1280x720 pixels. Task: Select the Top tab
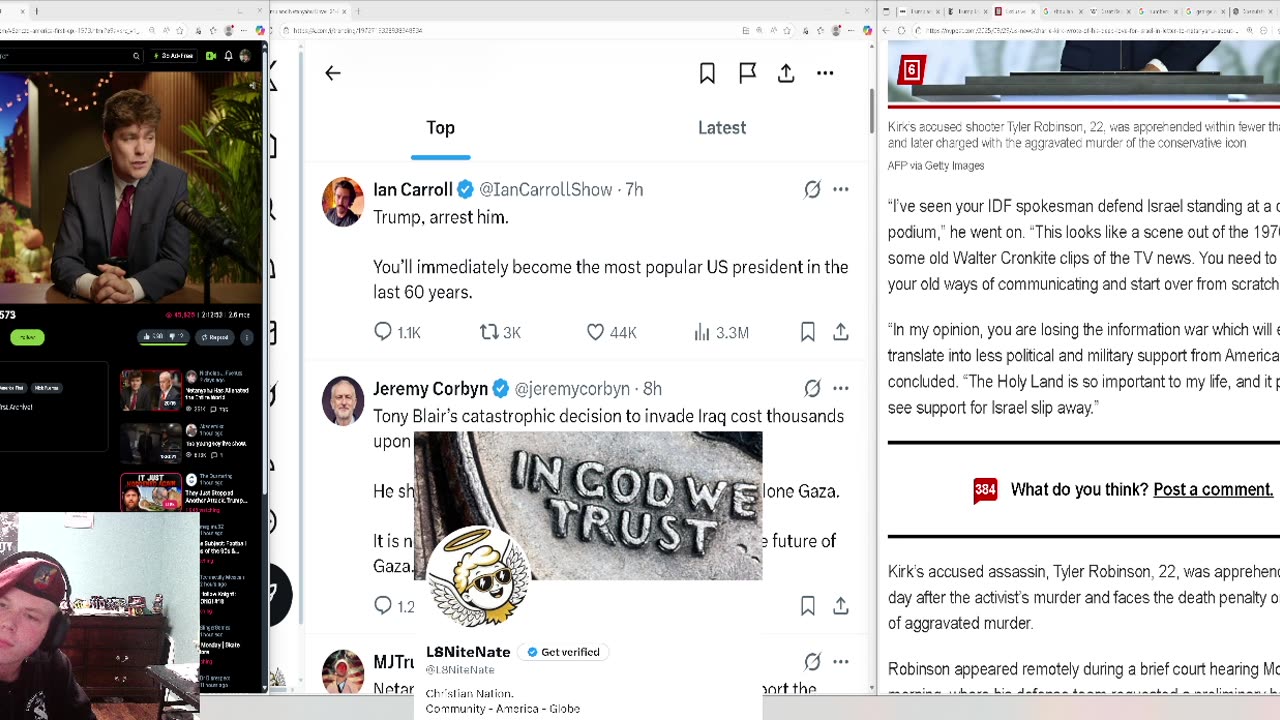coord(440,128)
